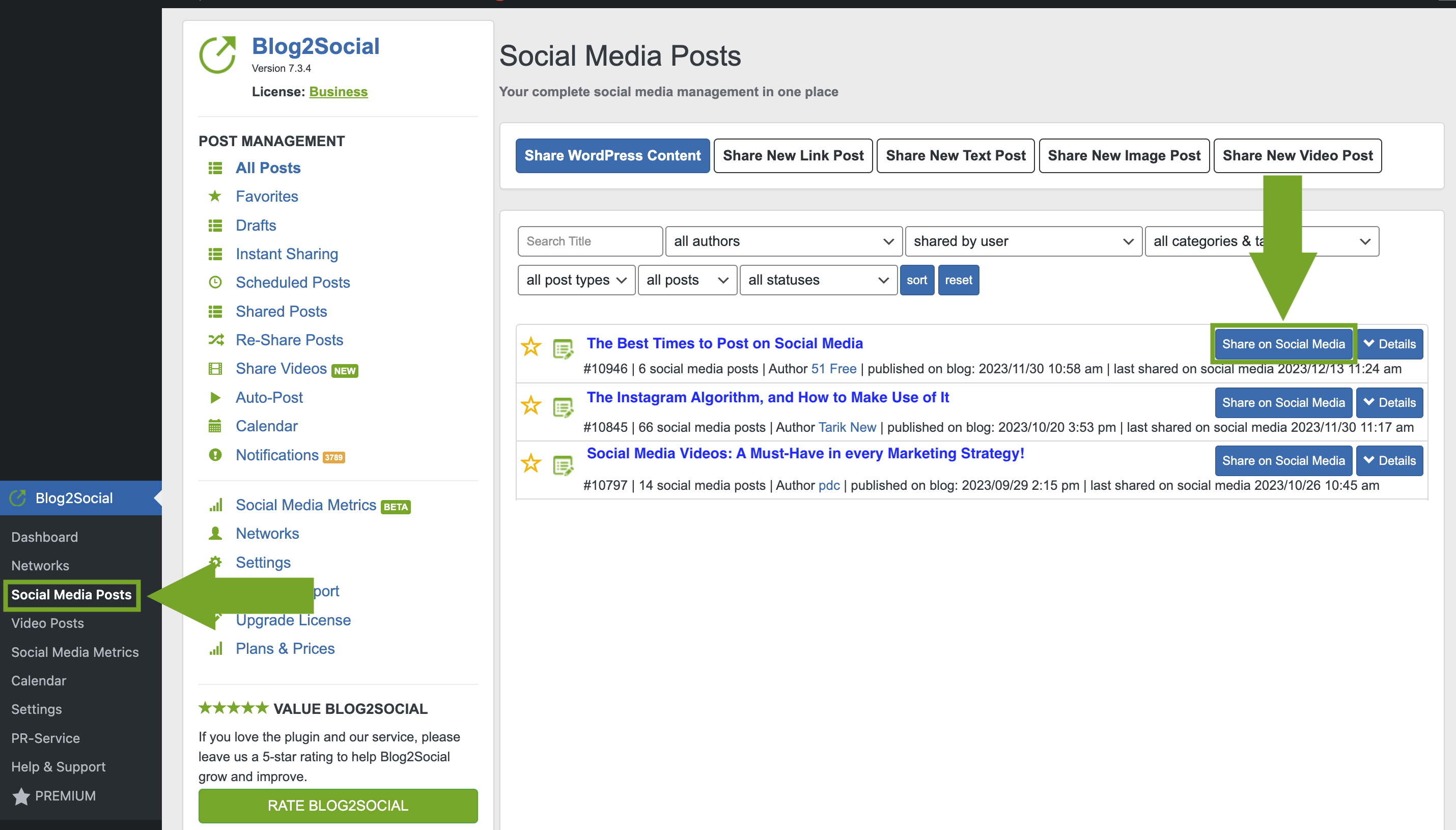Image resolution: width=1456 pixels, height=830 pixels.
Task: Click the Search Title input field
Action: tap(590, 241)
